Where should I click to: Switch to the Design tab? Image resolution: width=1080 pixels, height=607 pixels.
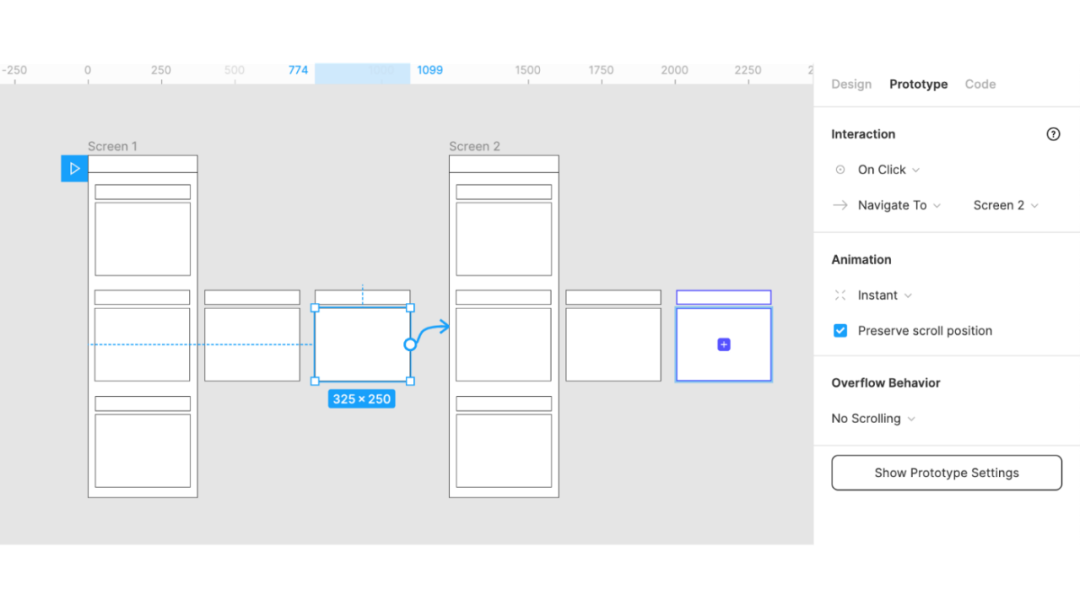tap(851, 84)
